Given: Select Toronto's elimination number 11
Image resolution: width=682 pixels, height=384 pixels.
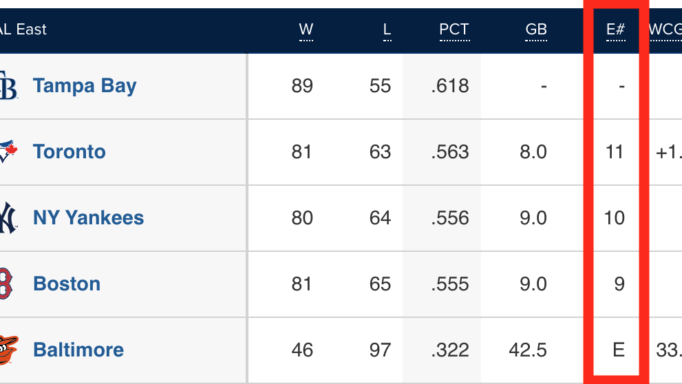Looking at the screenshot, I should 615,152.
